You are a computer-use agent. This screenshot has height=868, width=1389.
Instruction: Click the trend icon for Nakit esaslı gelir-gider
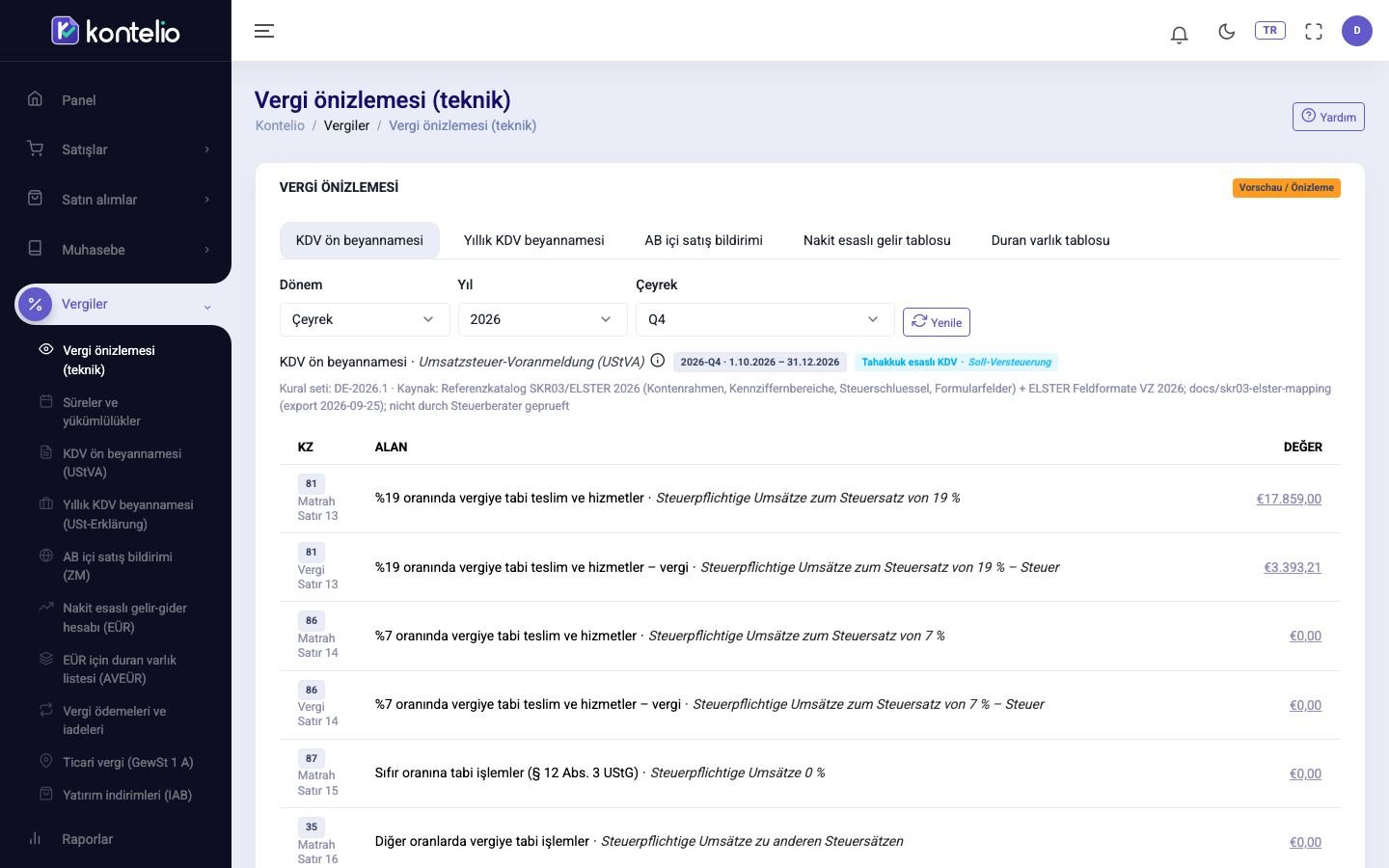click(45, 607)
